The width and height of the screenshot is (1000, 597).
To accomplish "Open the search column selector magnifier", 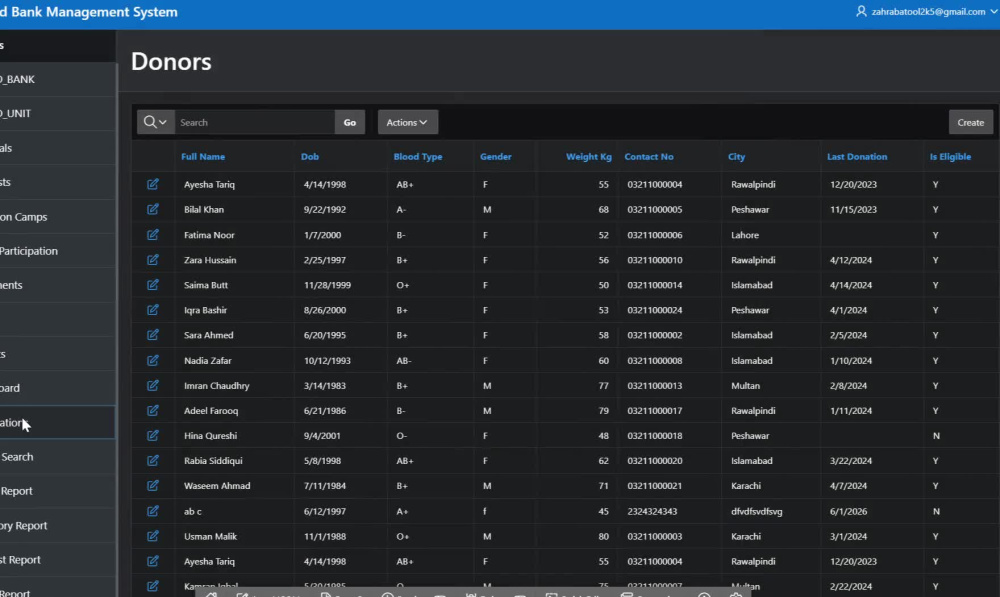I will tap(156, 122).
